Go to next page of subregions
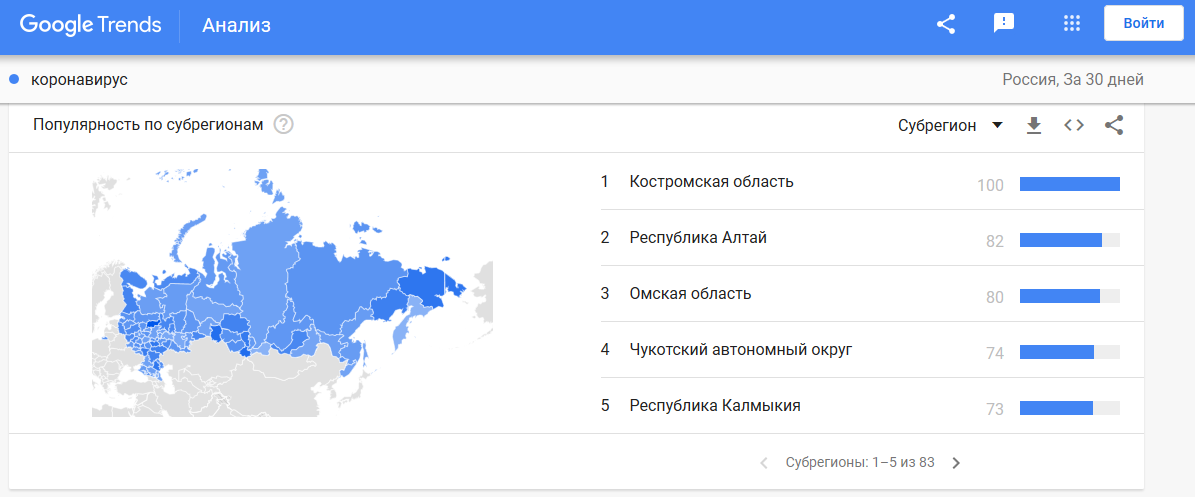This screenshot has width=1195, height=497. click(956, 463)
